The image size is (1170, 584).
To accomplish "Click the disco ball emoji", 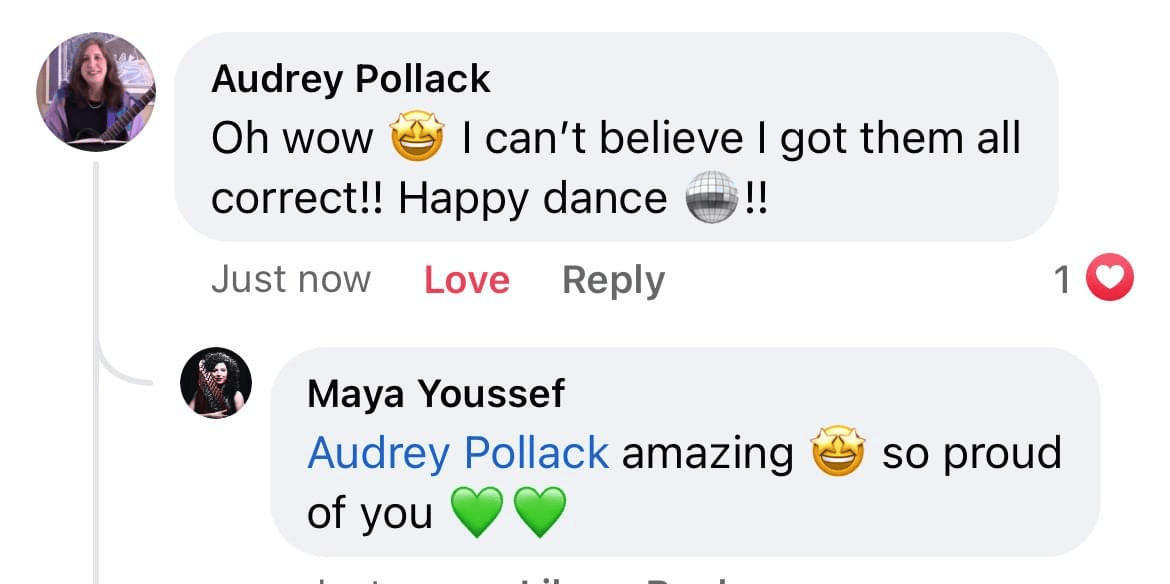I will [x=713, y=198].
